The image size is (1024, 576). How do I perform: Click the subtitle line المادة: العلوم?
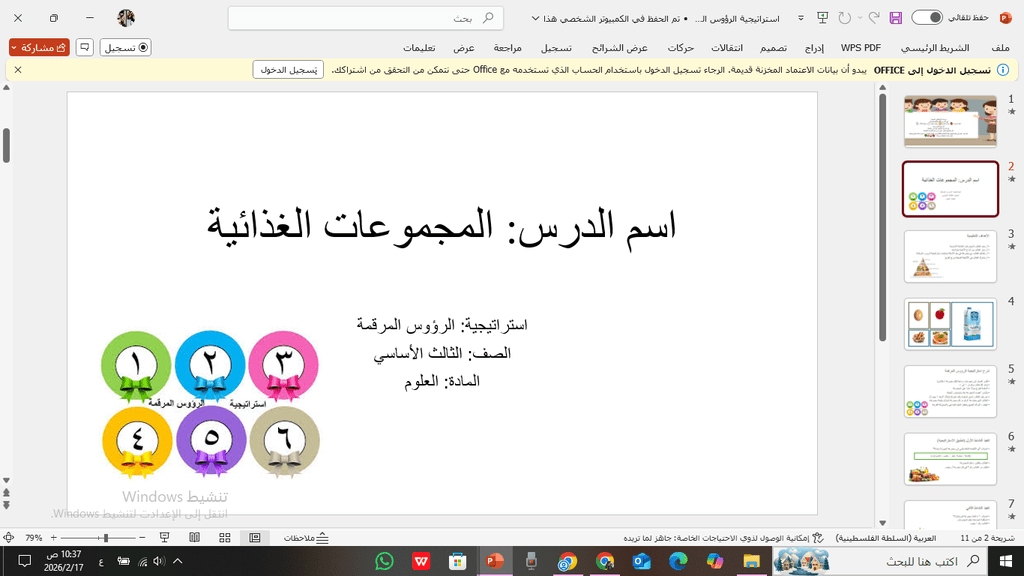click(x=441, y=381)
